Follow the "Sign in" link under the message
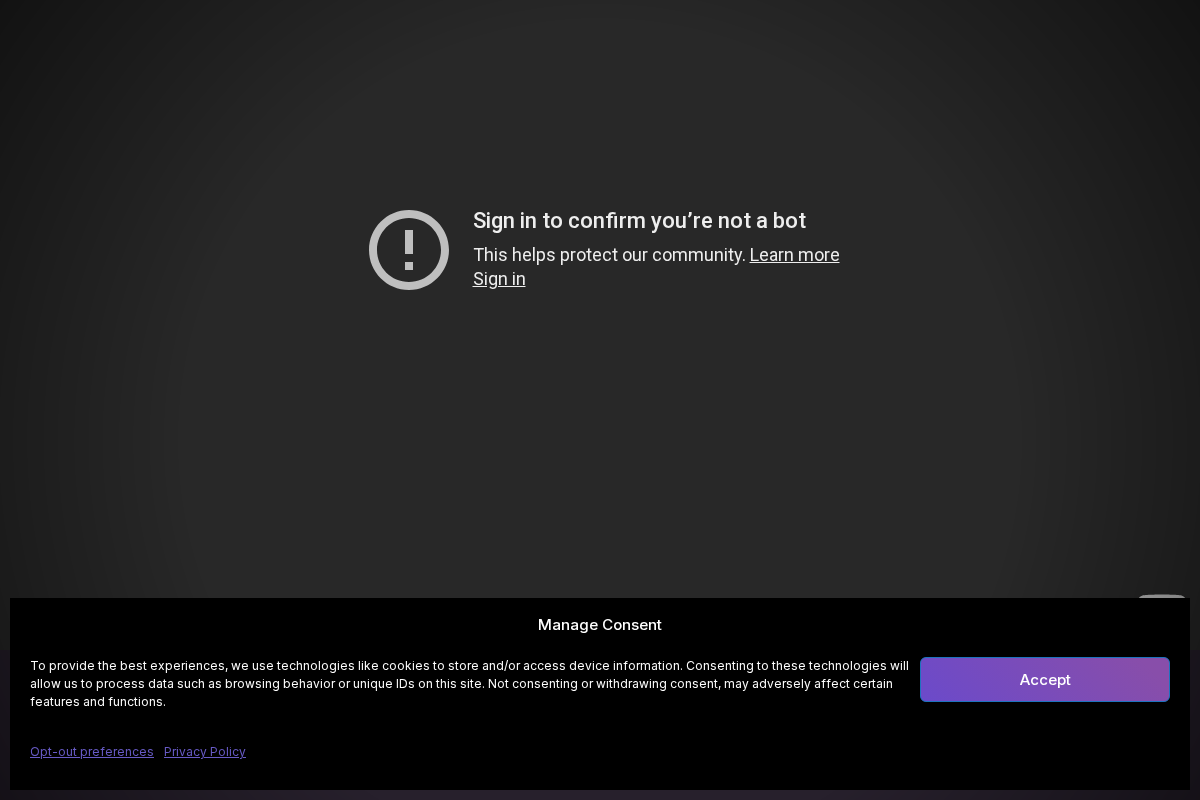The width and height of the screenshot is (1200, 800). point(499,279)
